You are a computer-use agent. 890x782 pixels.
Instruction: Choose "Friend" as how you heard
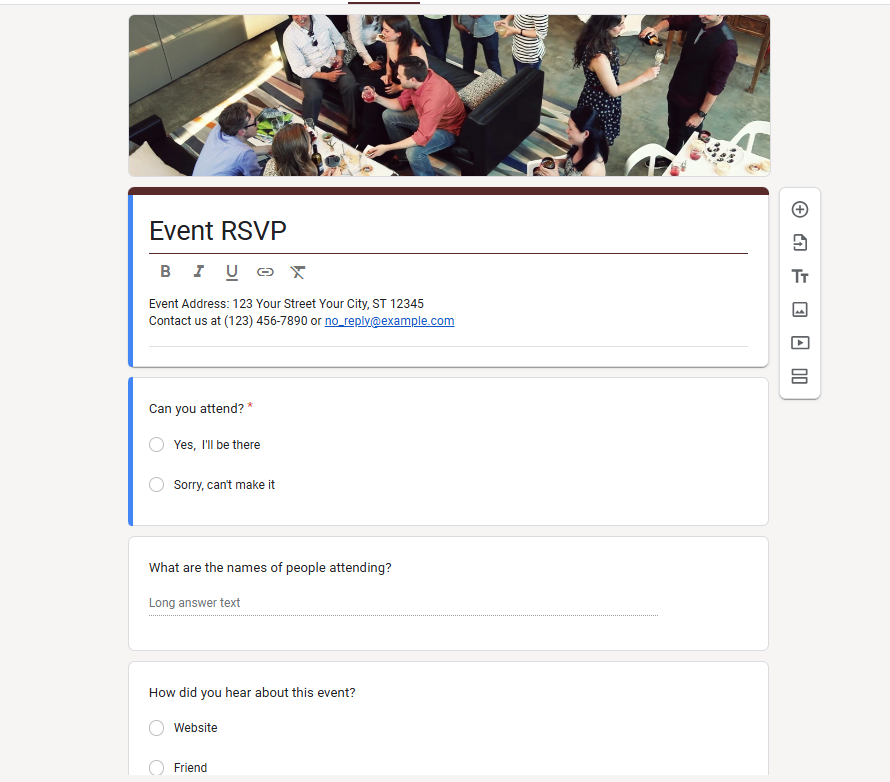coord(156,767)
